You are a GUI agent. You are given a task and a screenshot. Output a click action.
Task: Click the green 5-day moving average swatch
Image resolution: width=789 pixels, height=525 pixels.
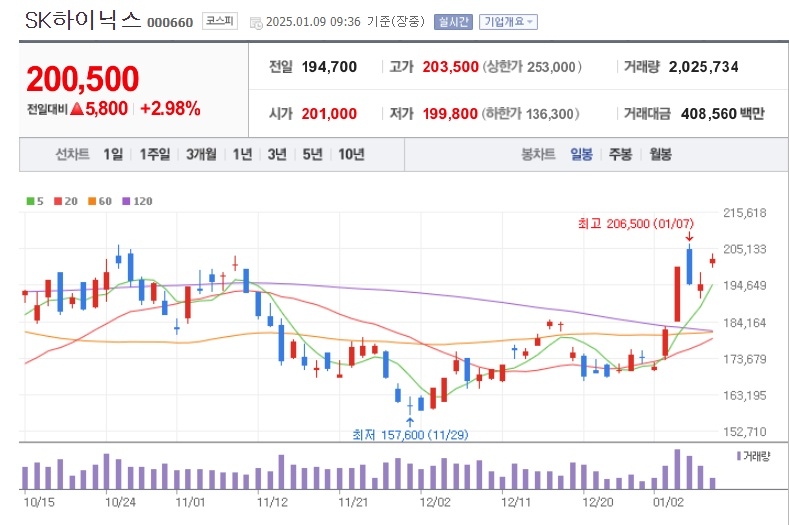[x=30, y=201]
